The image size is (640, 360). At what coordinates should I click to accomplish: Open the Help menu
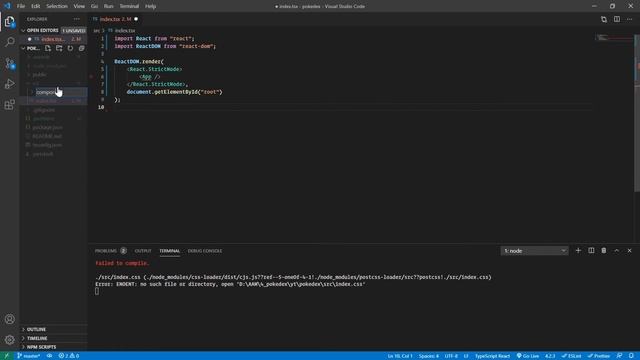151,6
